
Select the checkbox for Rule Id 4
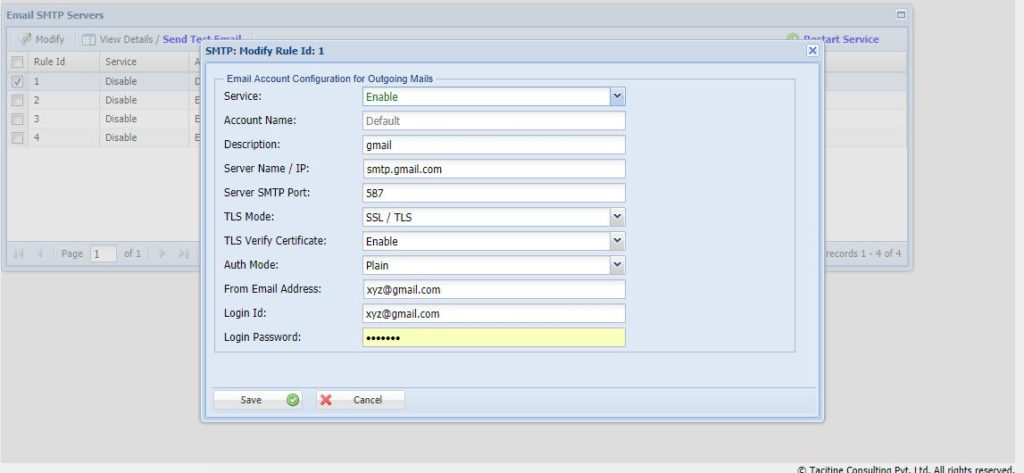pos(17,137)
